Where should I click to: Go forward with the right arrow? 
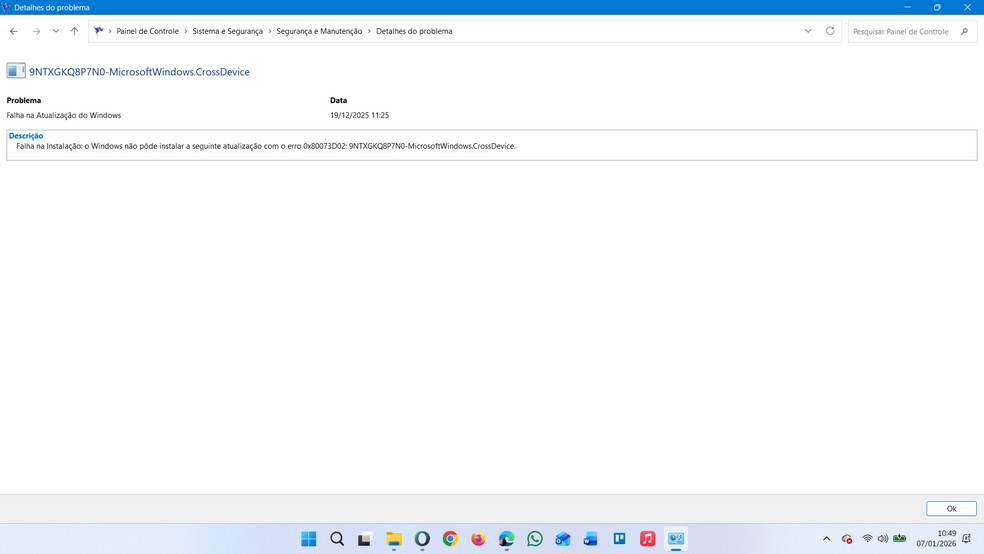click(x=36, y=31)
